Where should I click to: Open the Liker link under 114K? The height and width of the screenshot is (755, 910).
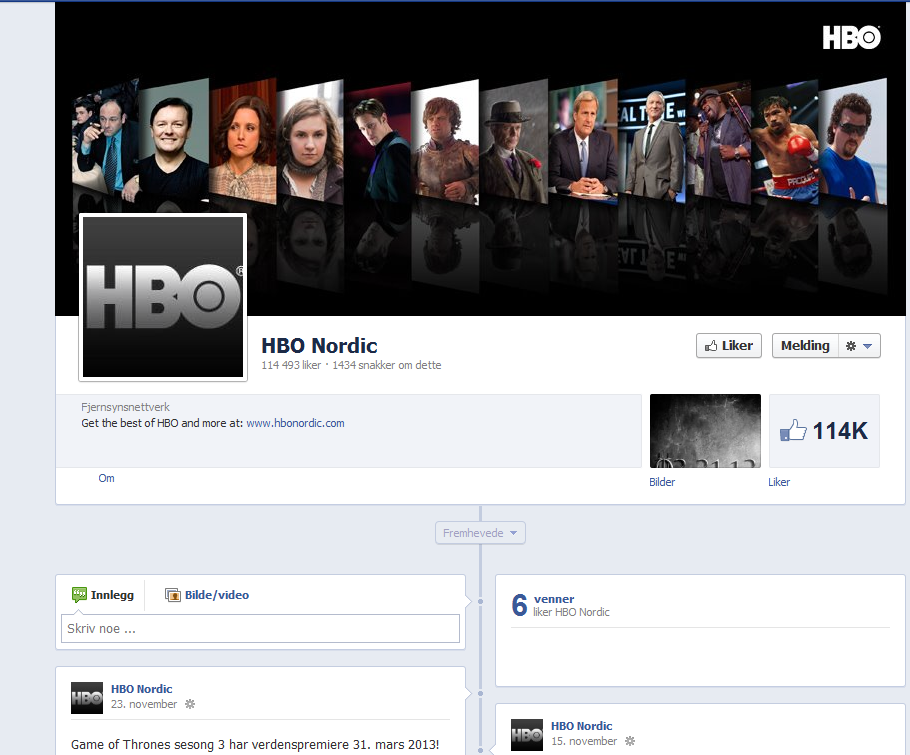pos(779,482)
